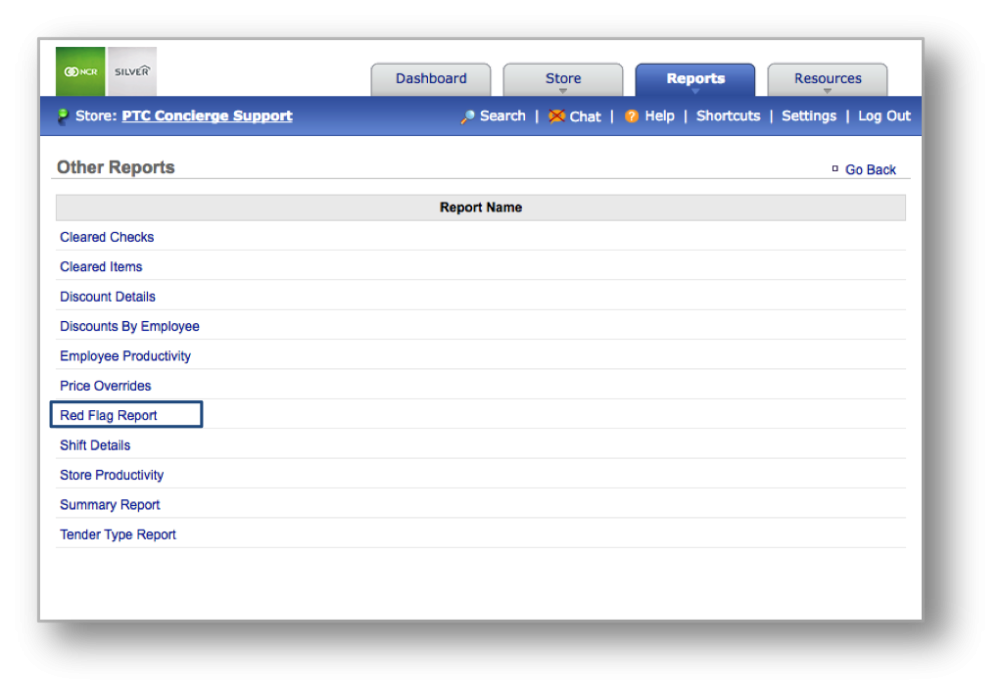This screenshot has height=694, width=1000.
Task: Open the Resources tab
Action: point(827,79)
